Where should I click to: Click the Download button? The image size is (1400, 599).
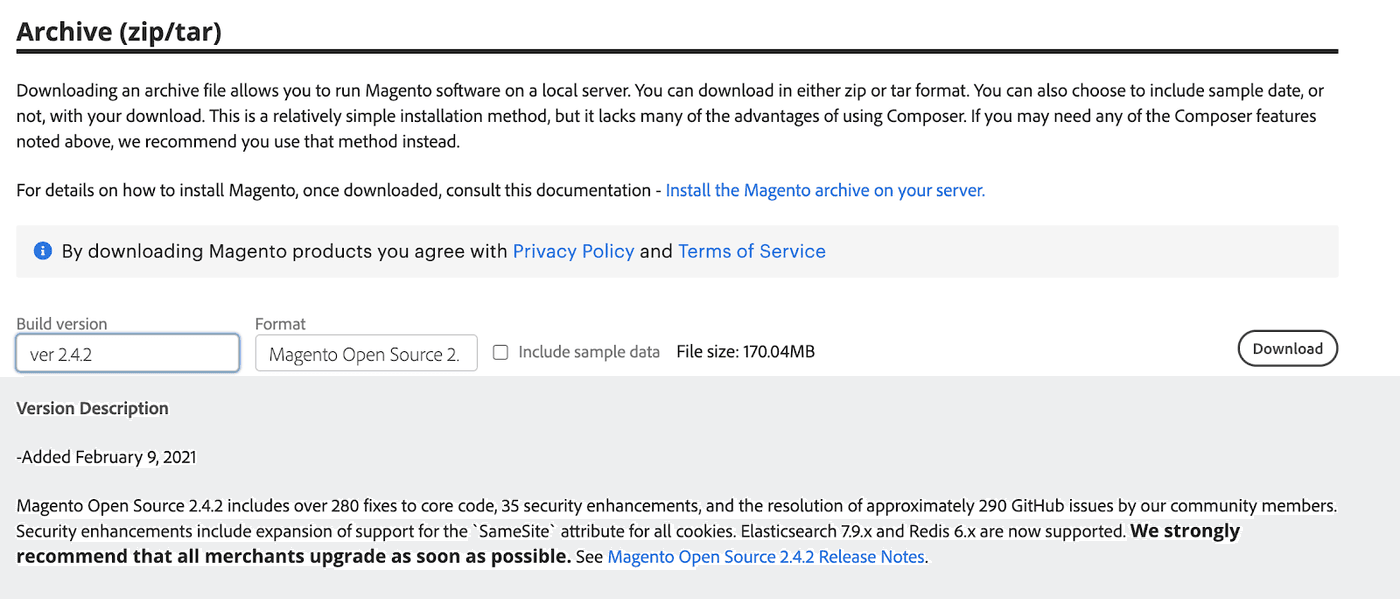(1287, 348)
